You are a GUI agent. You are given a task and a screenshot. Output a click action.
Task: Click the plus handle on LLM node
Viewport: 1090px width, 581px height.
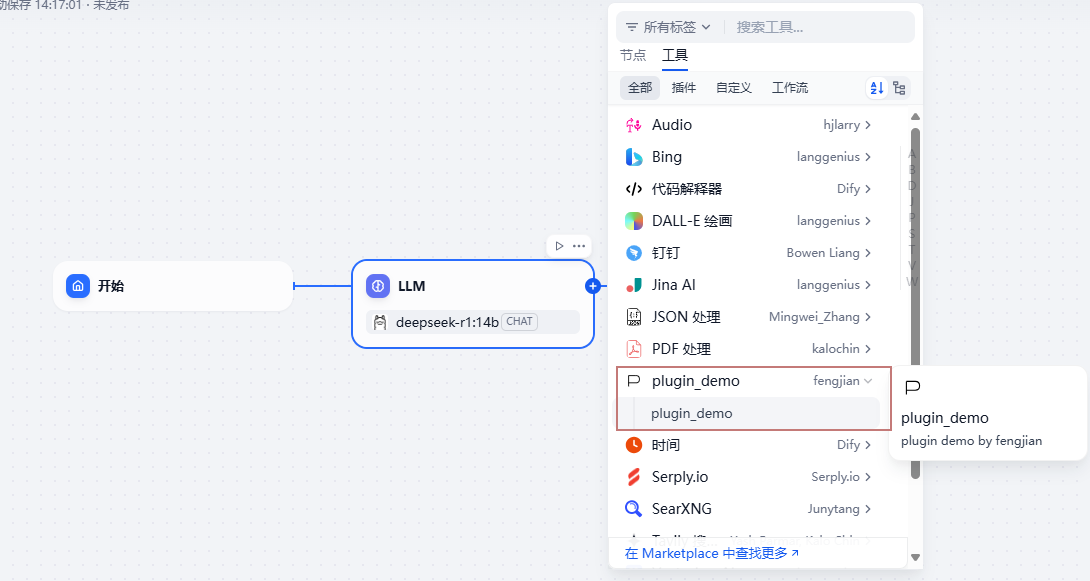coord(592,286)
